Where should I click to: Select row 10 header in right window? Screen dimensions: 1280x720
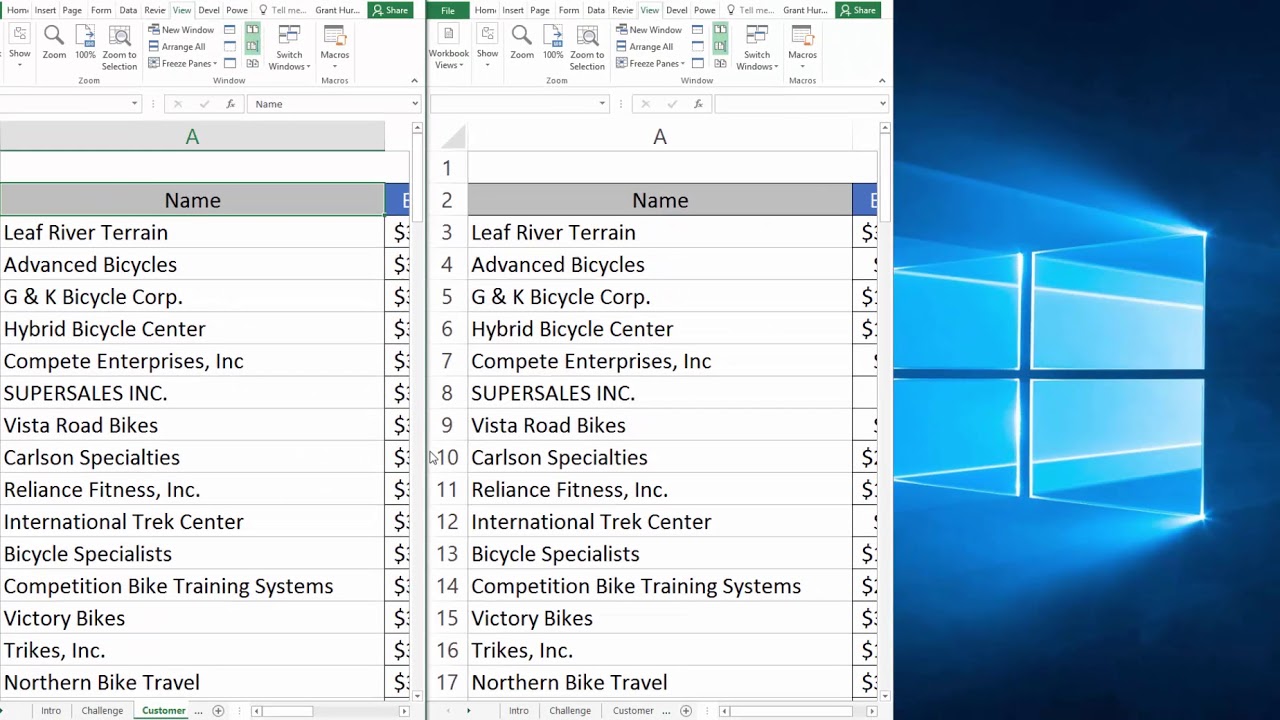[x=447, y=457]
